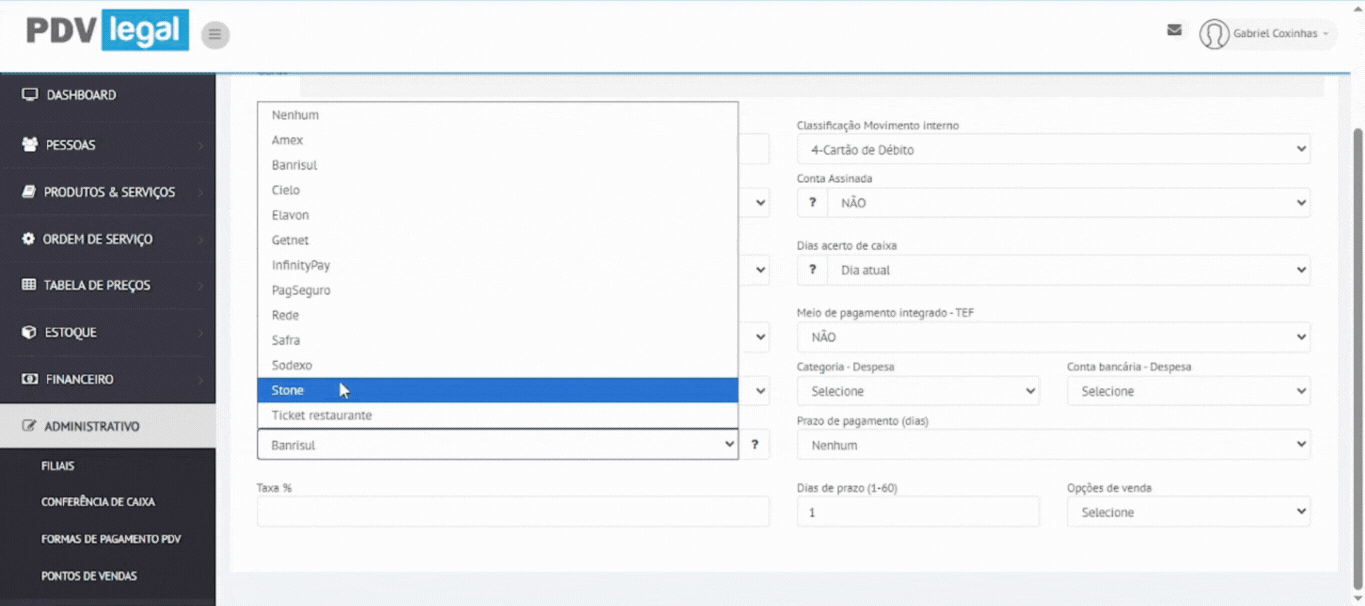
Task: Open Classificação Movimento interno dropdown
Action: pyautogui.click(x=1053, y=150)
